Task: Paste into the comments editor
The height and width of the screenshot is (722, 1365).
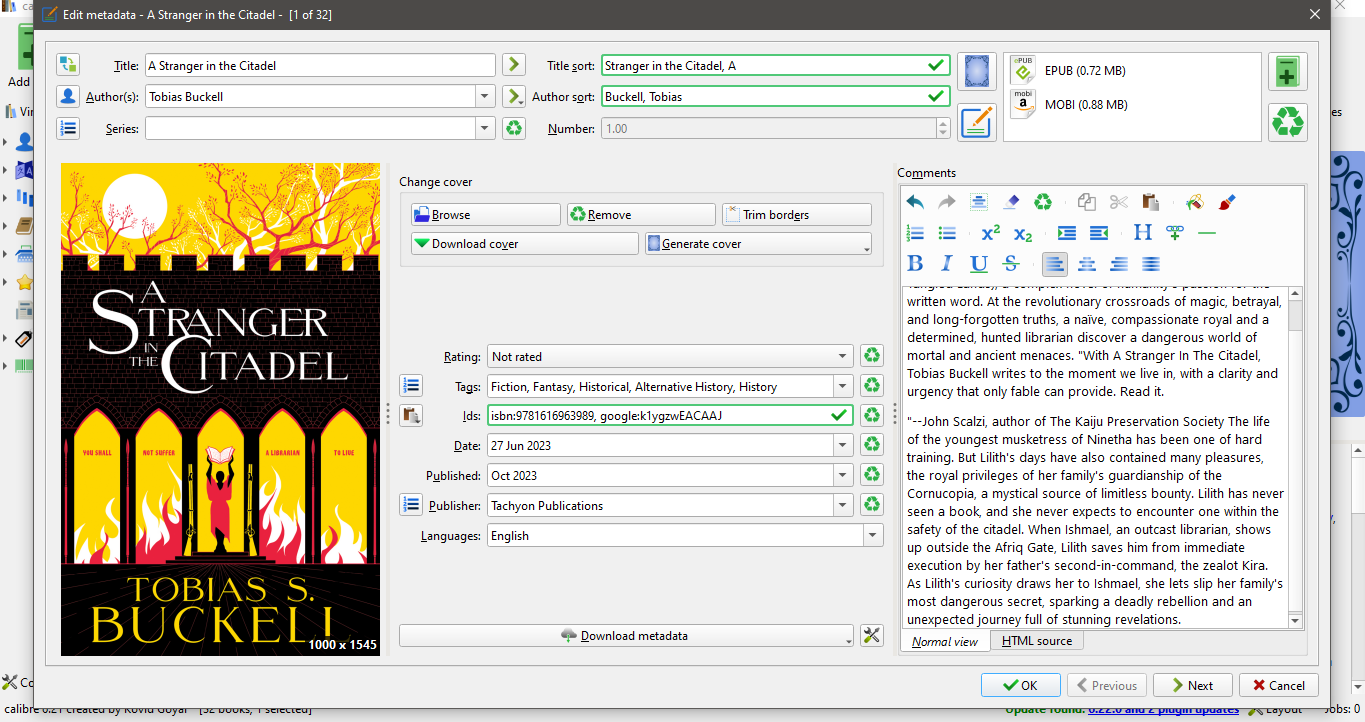Action: coord(1151,202)
